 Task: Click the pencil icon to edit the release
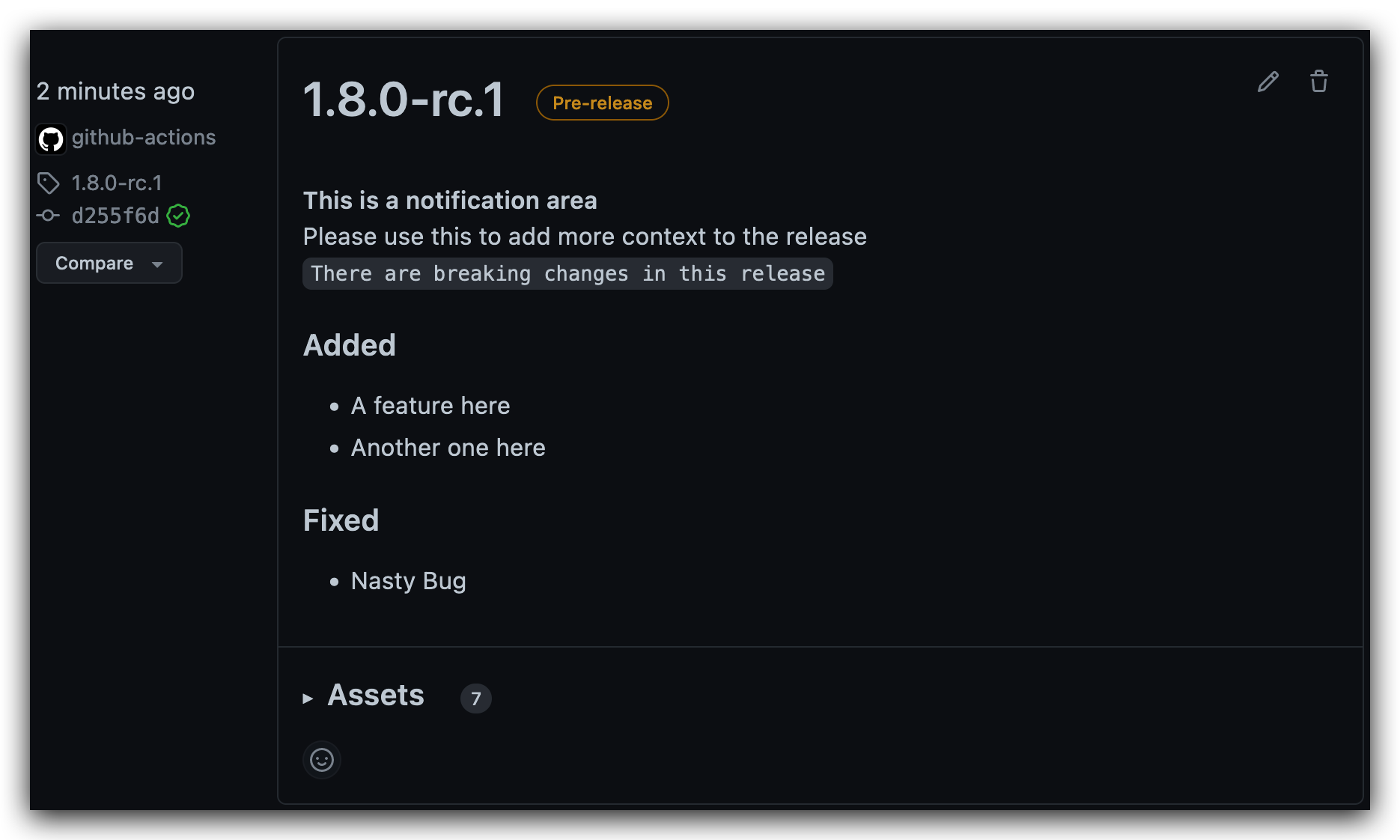coord(1268,82)
